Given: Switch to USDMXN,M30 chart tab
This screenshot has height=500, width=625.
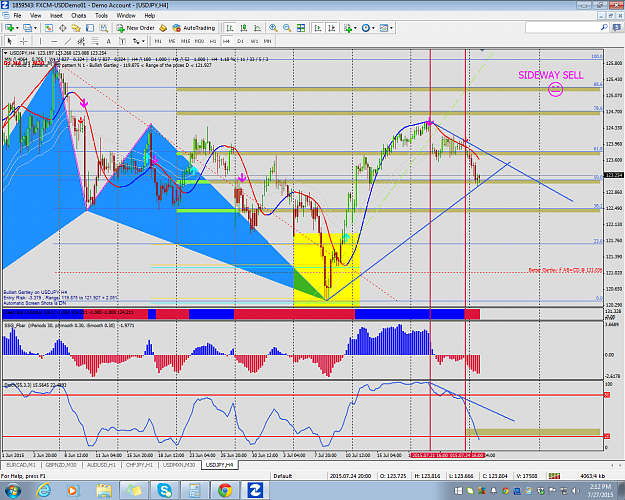Looking at the screenshot, I should point(179,465).
